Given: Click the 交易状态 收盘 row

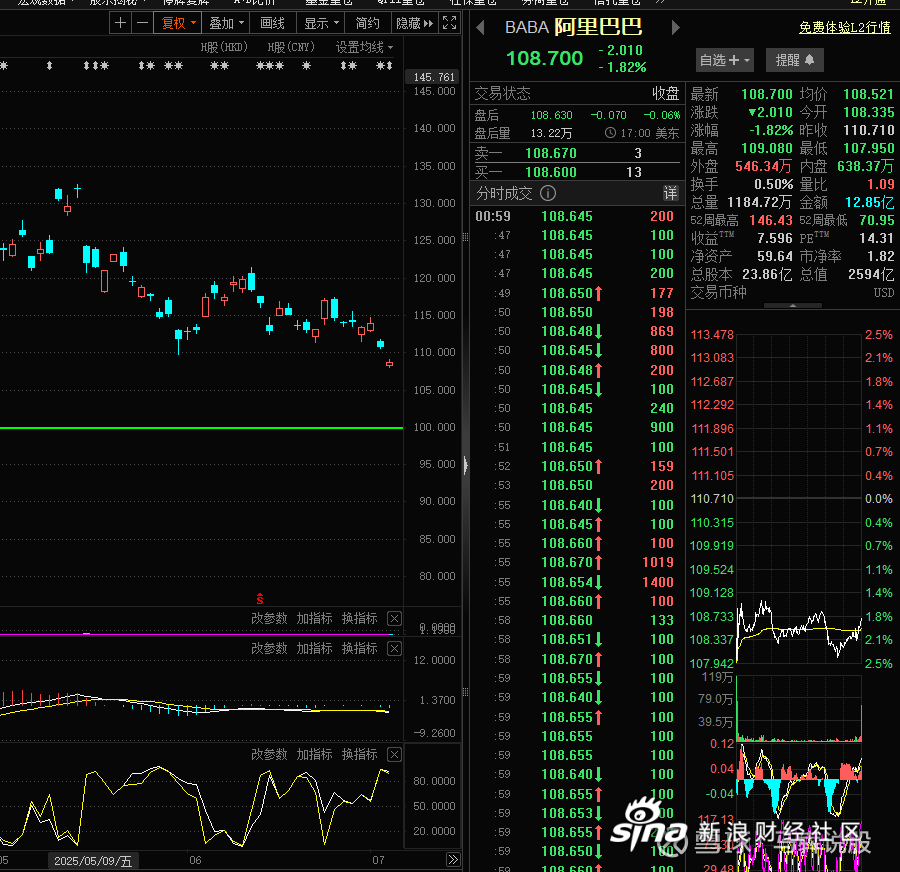Looking at the screenshot, I should coord(577,93).
